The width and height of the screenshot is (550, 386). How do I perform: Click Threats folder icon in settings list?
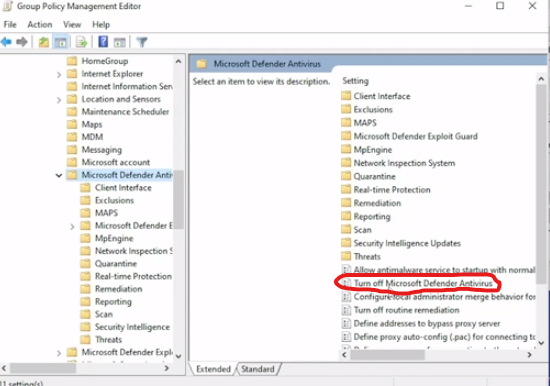(346, 256)
